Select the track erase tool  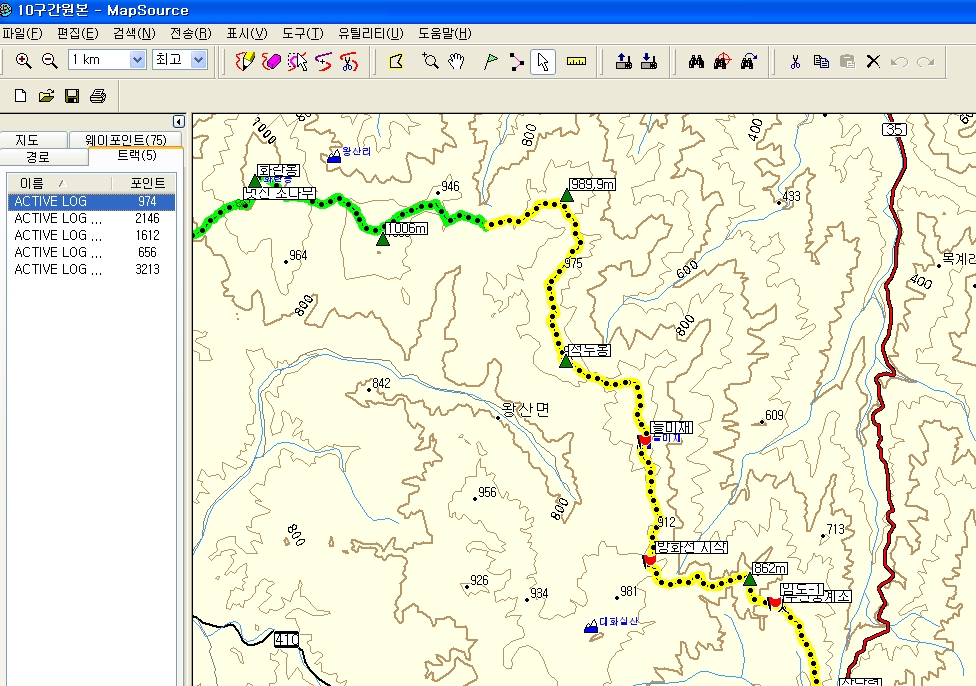click(271, 61)
